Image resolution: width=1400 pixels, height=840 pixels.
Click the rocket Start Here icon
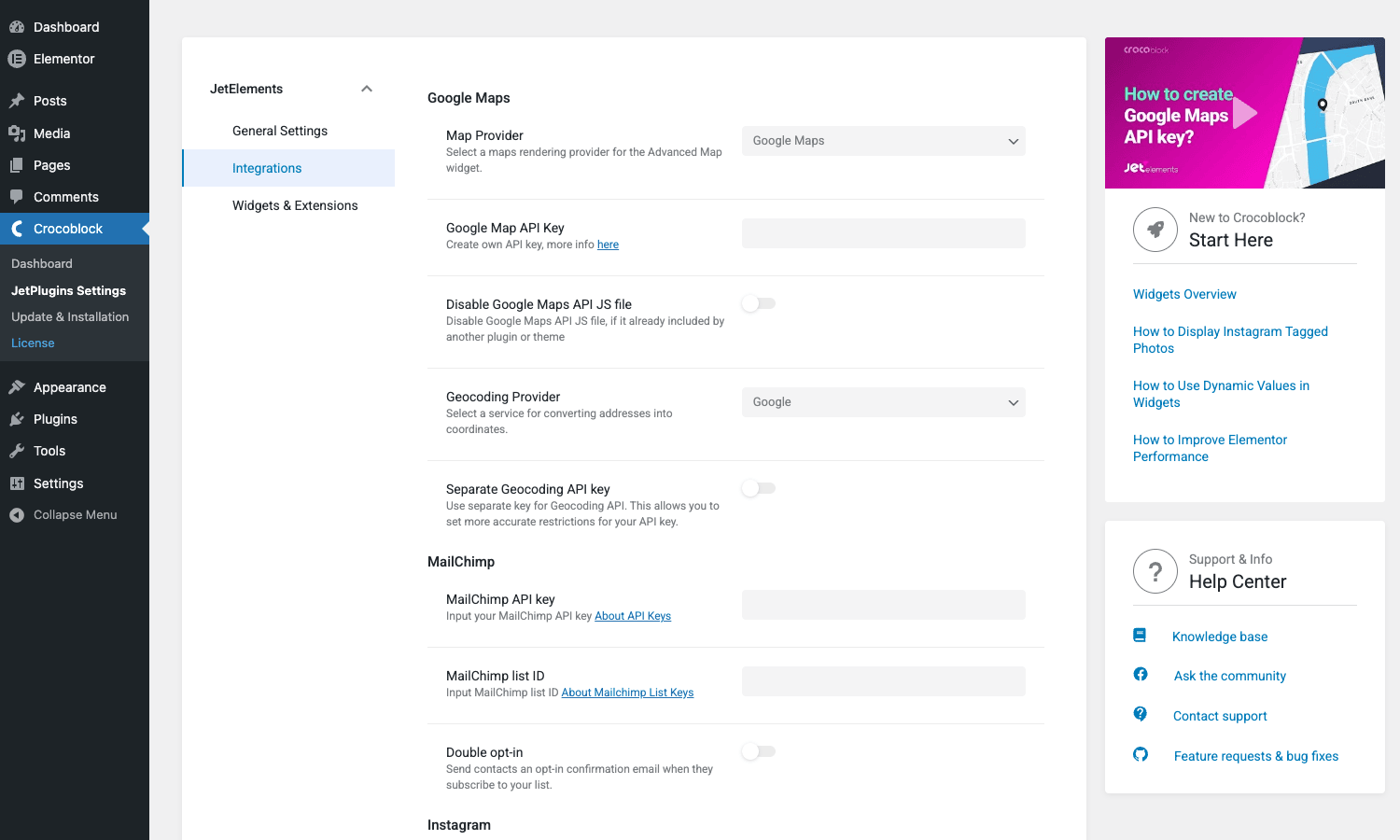[x=1155, y=230]
